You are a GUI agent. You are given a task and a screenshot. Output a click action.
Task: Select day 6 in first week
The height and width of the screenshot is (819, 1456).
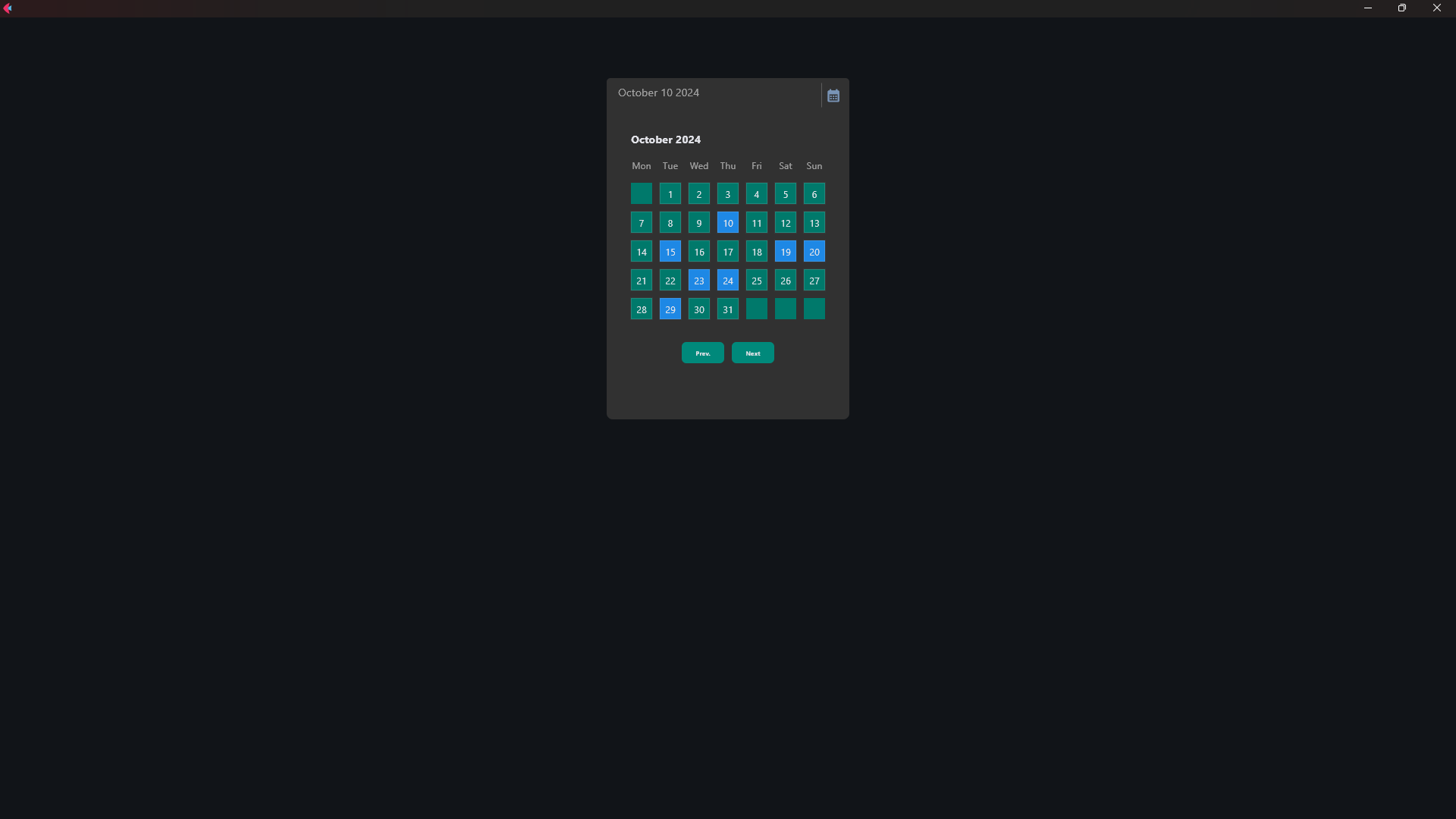pos(814,194)
